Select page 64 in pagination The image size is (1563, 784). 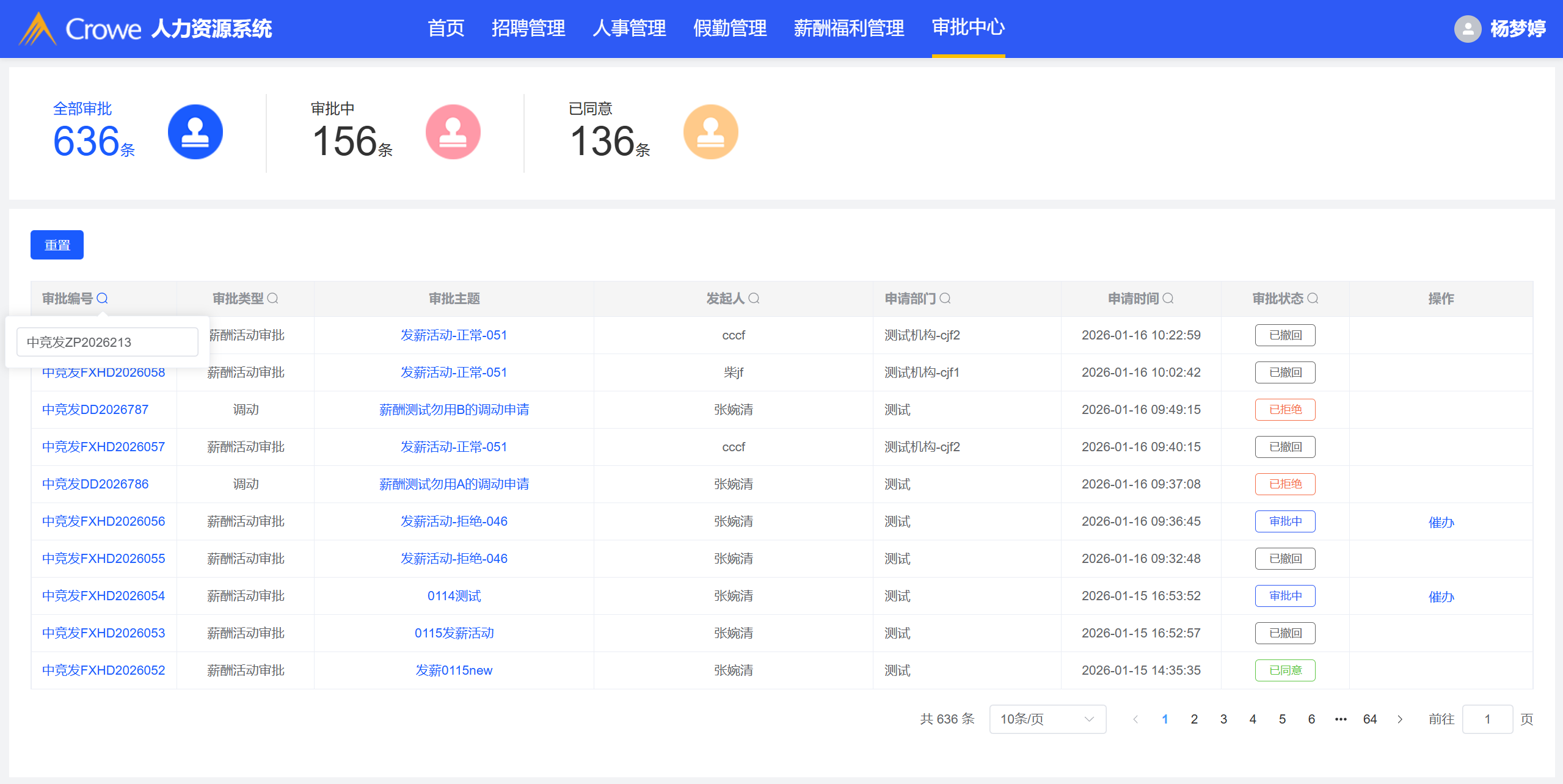click(x=1370, y=719)
